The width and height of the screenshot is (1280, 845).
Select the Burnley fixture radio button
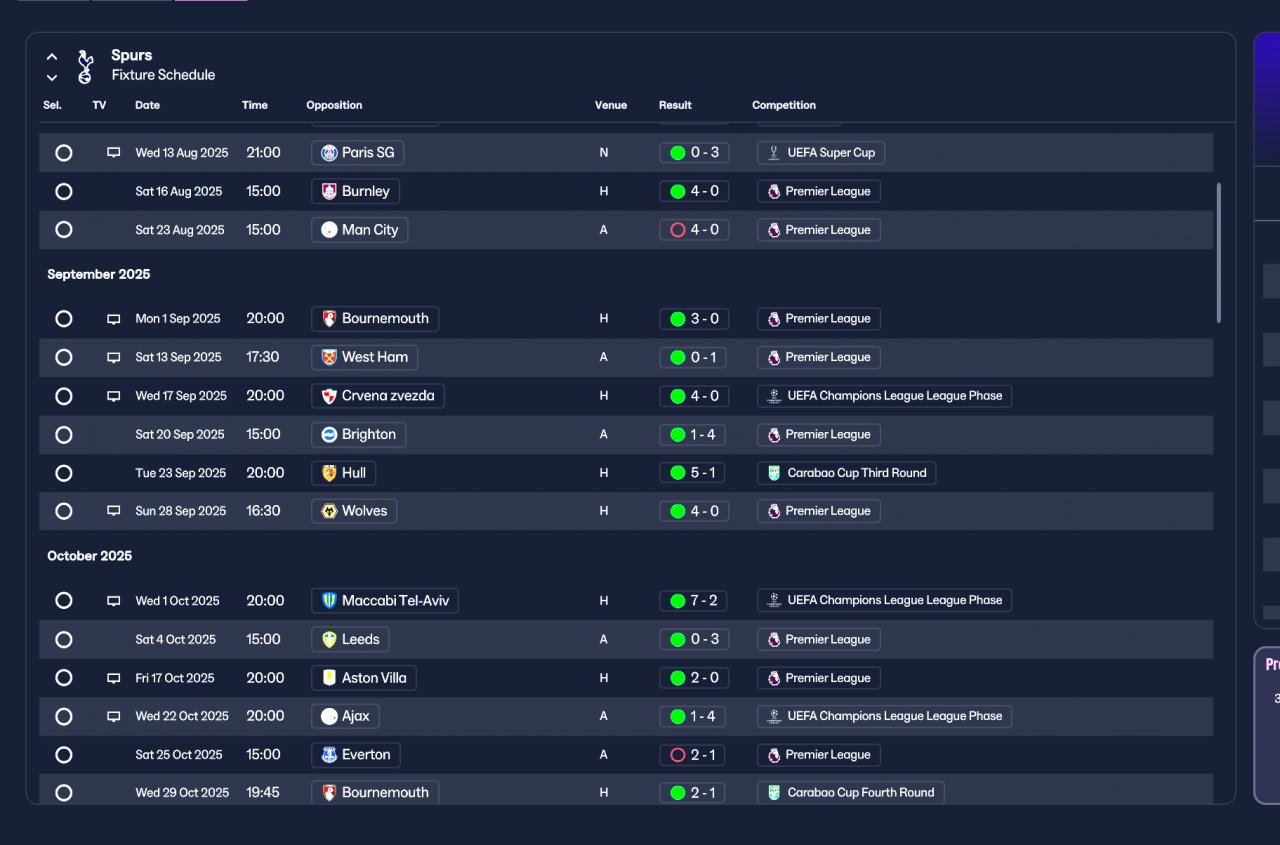(64, 191)
